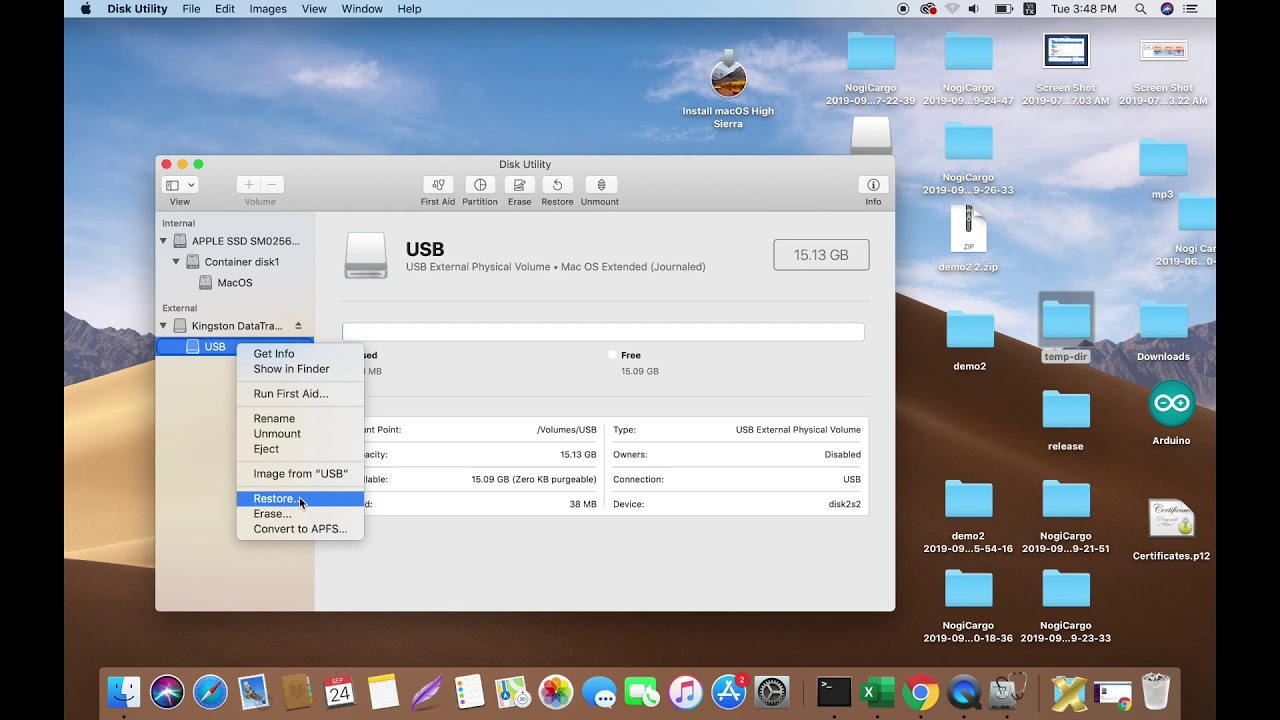Eject the Kingston DataTraveler drive

[298, 326]
